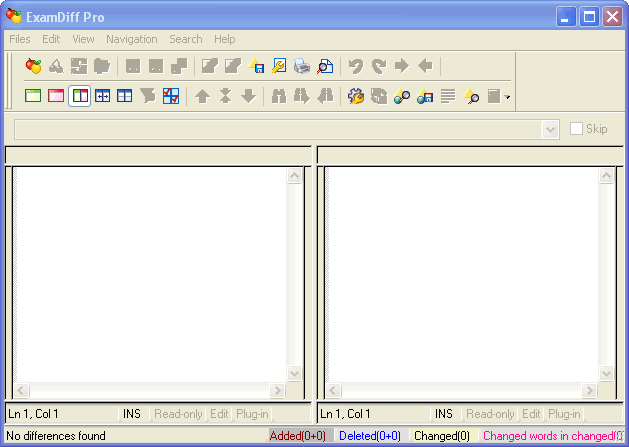The image size is (629, 447).
Task: Open the View menu
Action: click(x=83, y=39)
